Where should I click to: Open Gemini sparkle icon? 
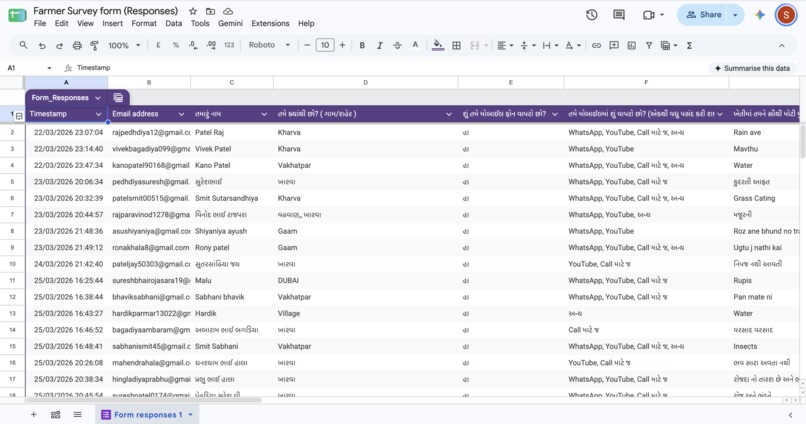(760, 15)
